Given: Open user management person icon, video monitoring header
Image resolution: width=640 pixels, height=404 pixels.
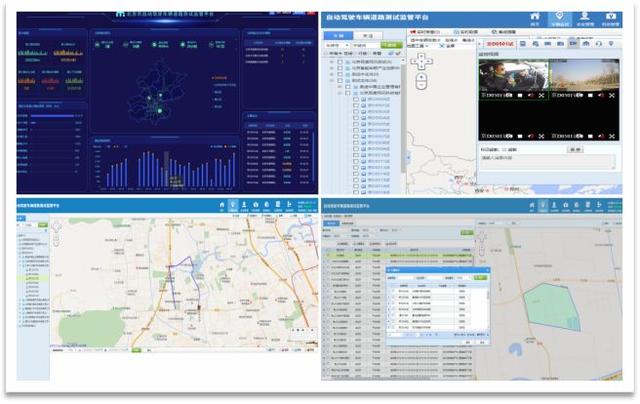Looking at the screenshot, I should click(584, 16).
